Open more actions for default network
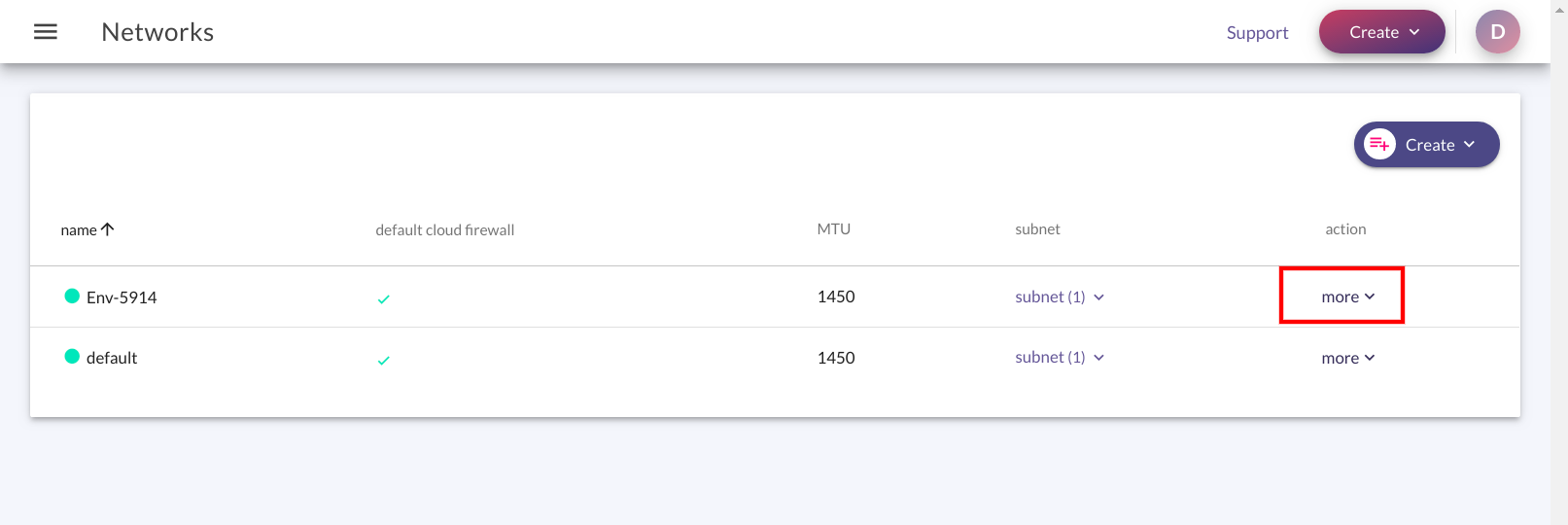 [x=1348, y=358]
